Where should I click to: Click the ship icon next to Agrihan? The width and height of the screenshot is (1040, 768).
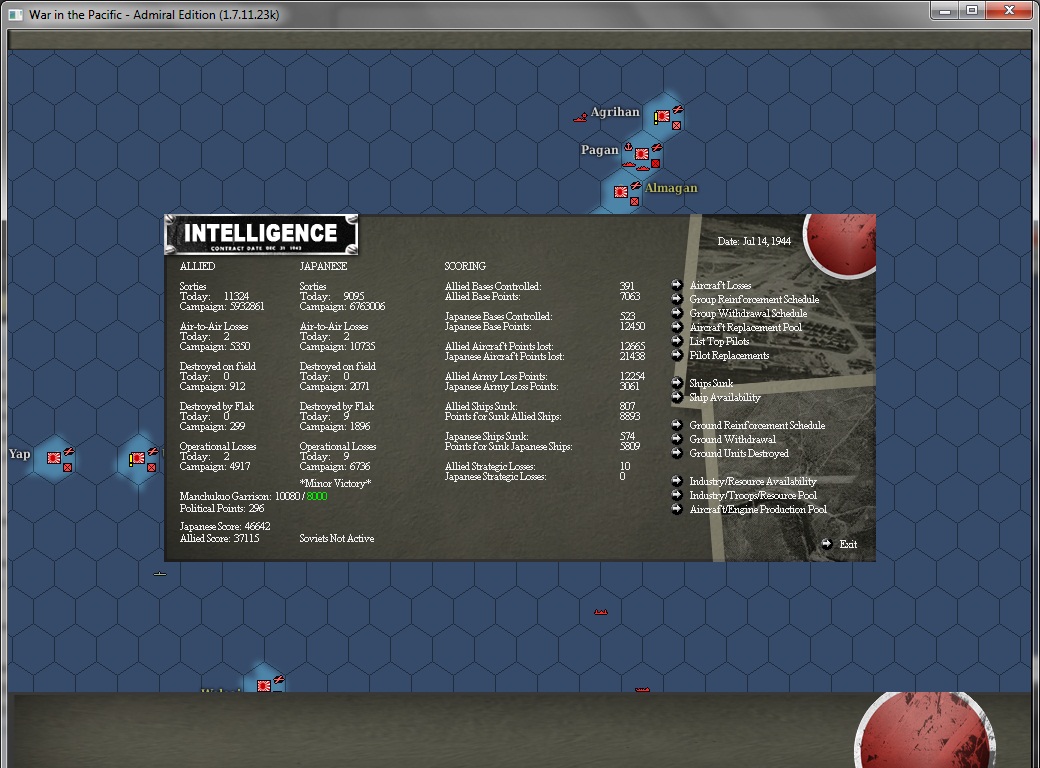(580, 118)
